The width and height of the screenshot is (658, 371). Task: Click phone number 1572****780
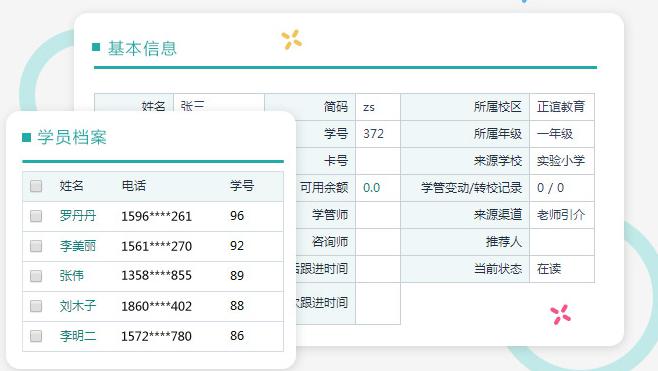[x=157, y=336]
